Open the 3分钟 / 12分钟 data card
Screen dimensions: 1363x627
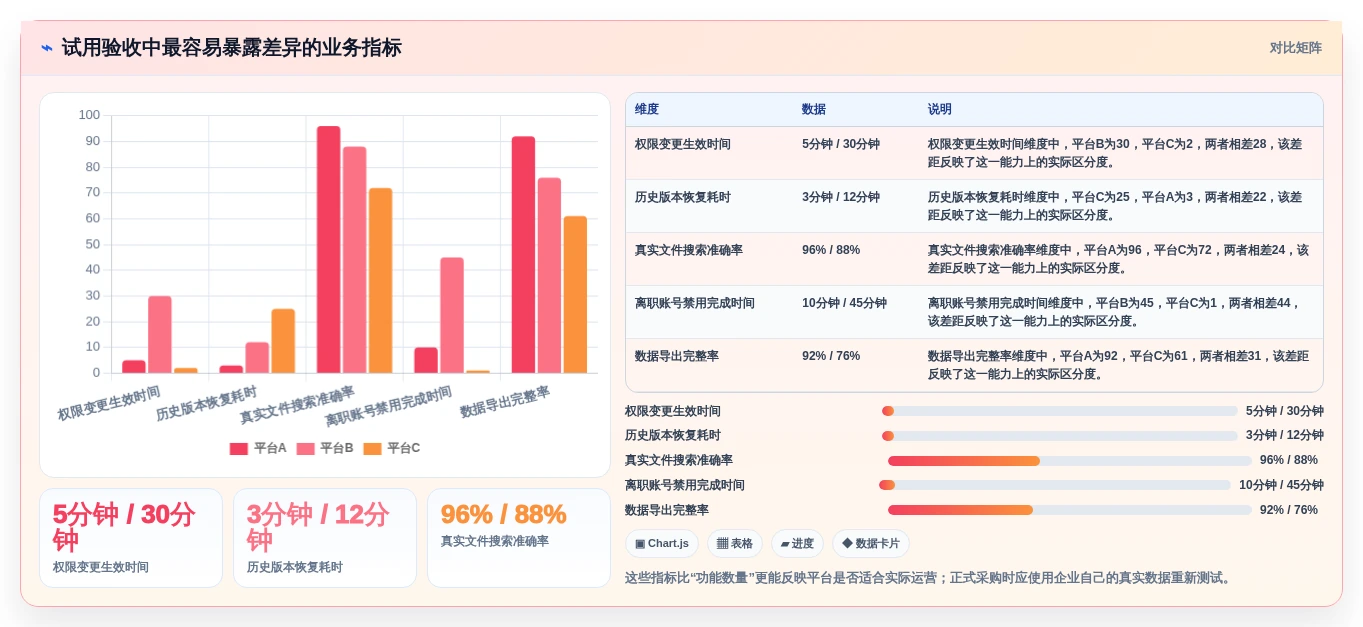pos(325,538)
